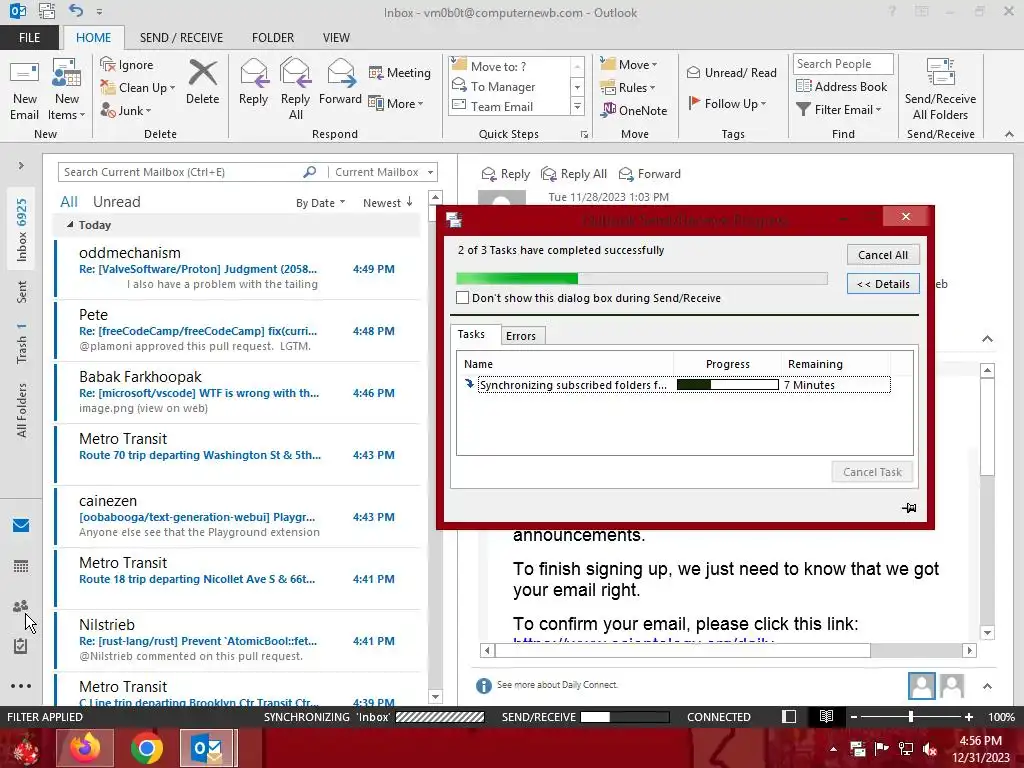Switch to the Calendar view icon

(x=21, y=566)
